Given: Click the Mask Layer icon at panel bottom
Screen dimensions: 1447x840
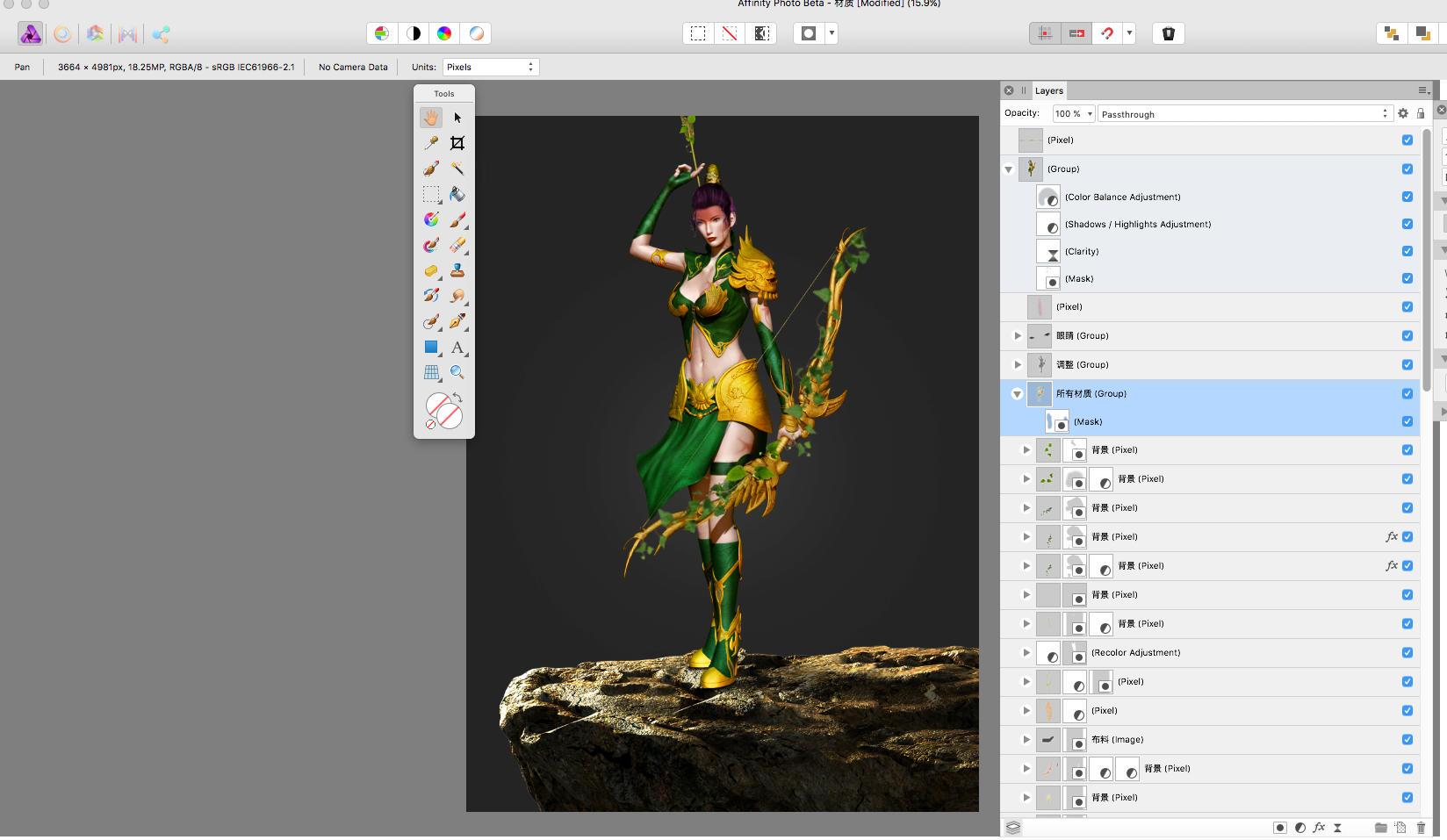Looking at the screenshot, I should click(x=1280, y=828).
